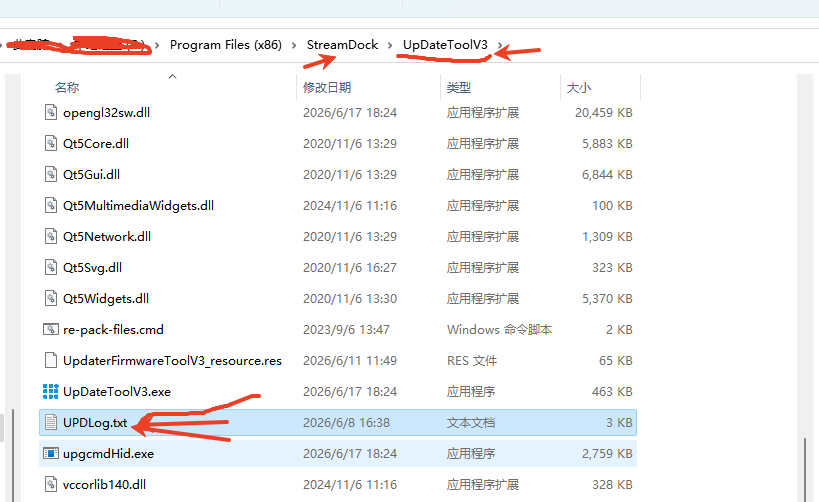
Task: Click the upgcmdHid.exe application icon
Action: click(51, 453)
